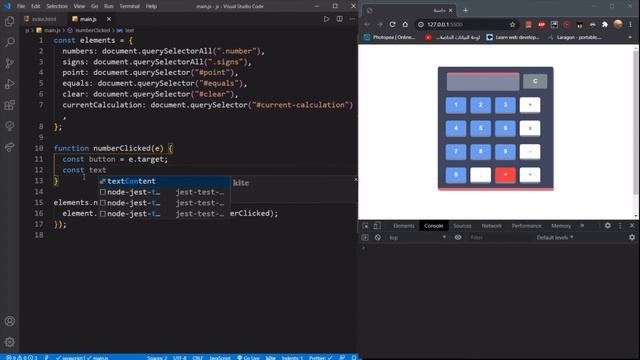Toggle the DevTools device toolbar
The width and height of the screenshot is (640, 360).
(377, 226)
